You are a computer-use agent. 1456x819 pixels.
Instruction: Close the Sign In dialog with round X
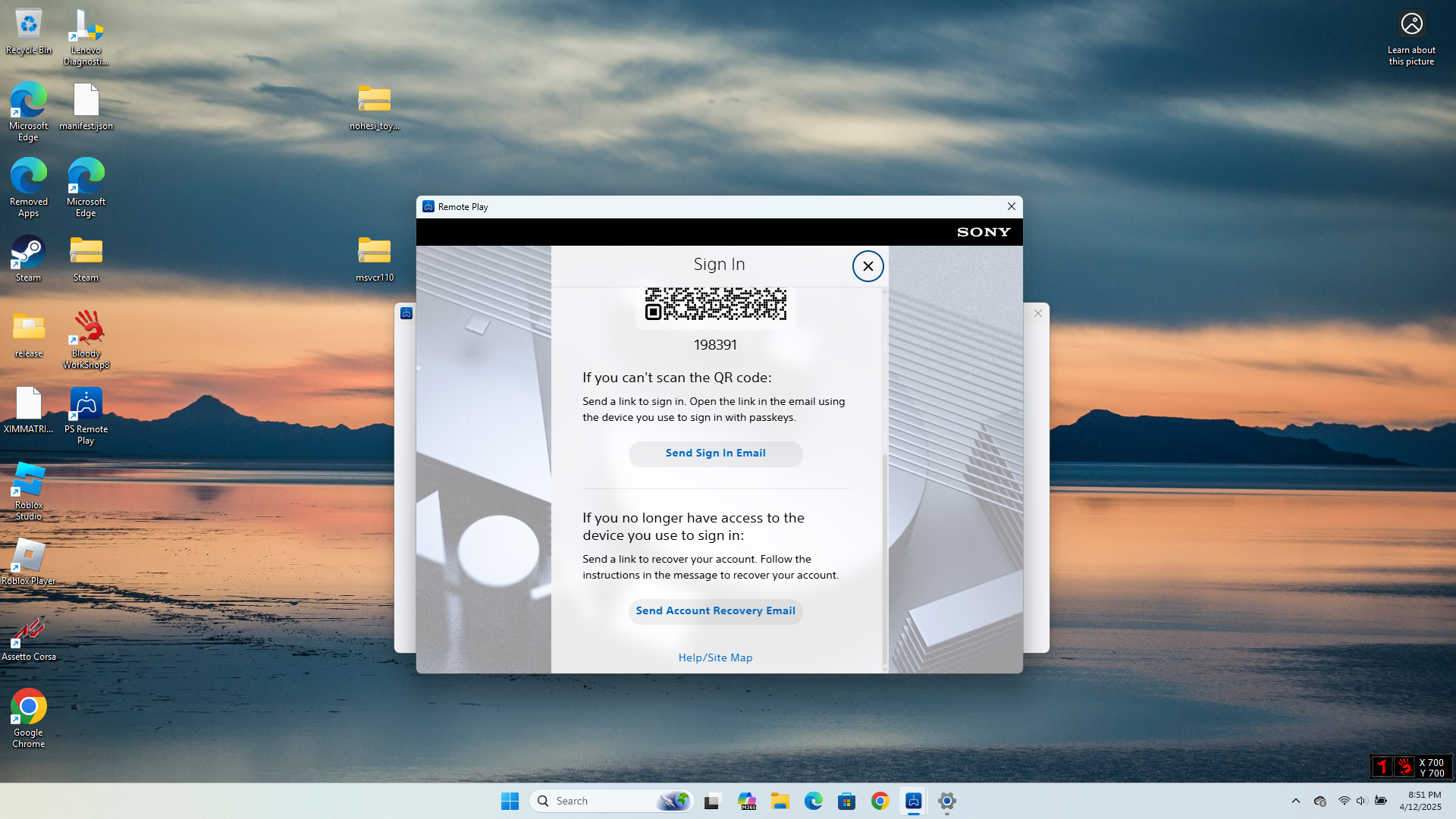[x=868, y=266]
